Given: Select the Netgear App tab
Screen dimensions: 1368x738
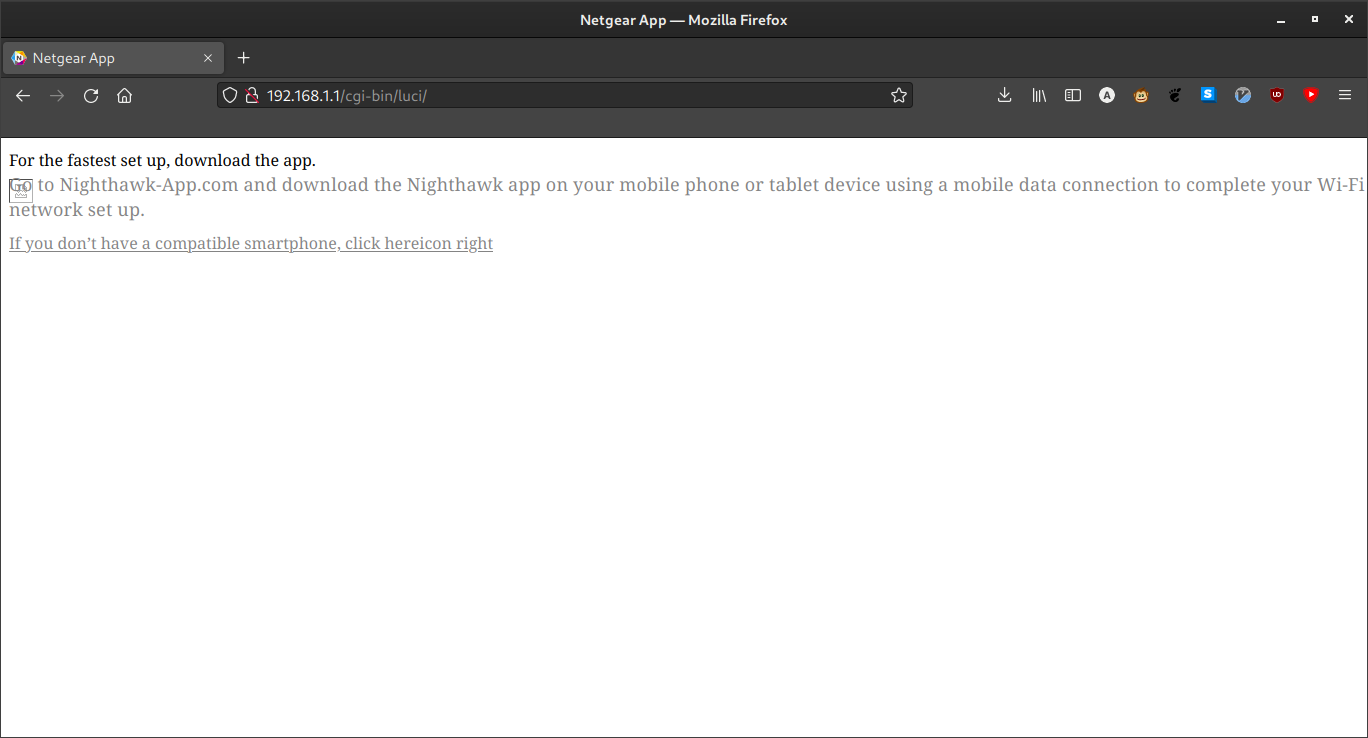Looking at the screenshot, I should coord(113,58).
